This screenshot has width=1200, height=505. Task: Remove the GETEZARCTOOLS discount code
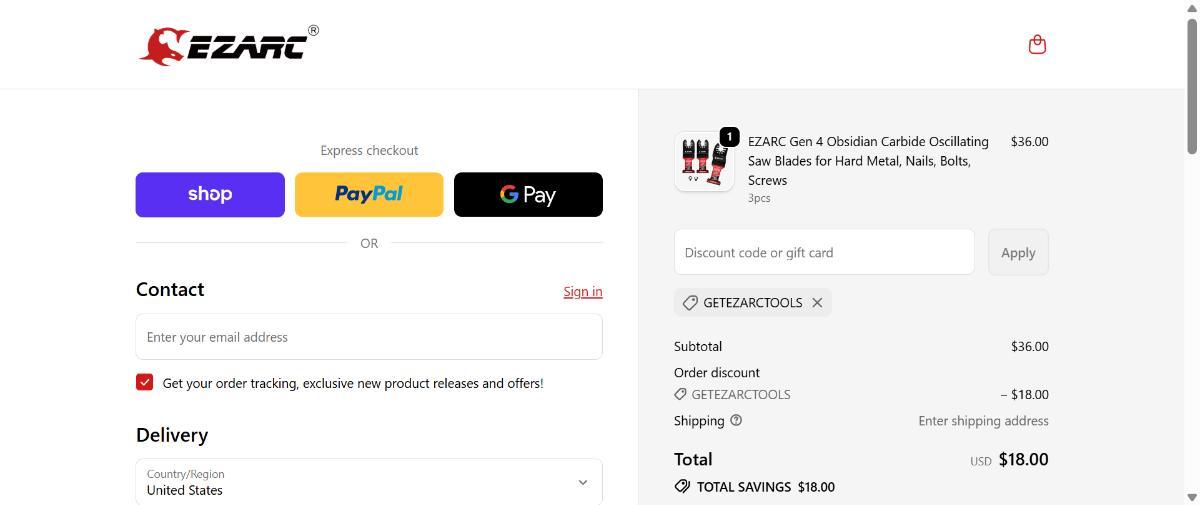click(x=817, y=302)
